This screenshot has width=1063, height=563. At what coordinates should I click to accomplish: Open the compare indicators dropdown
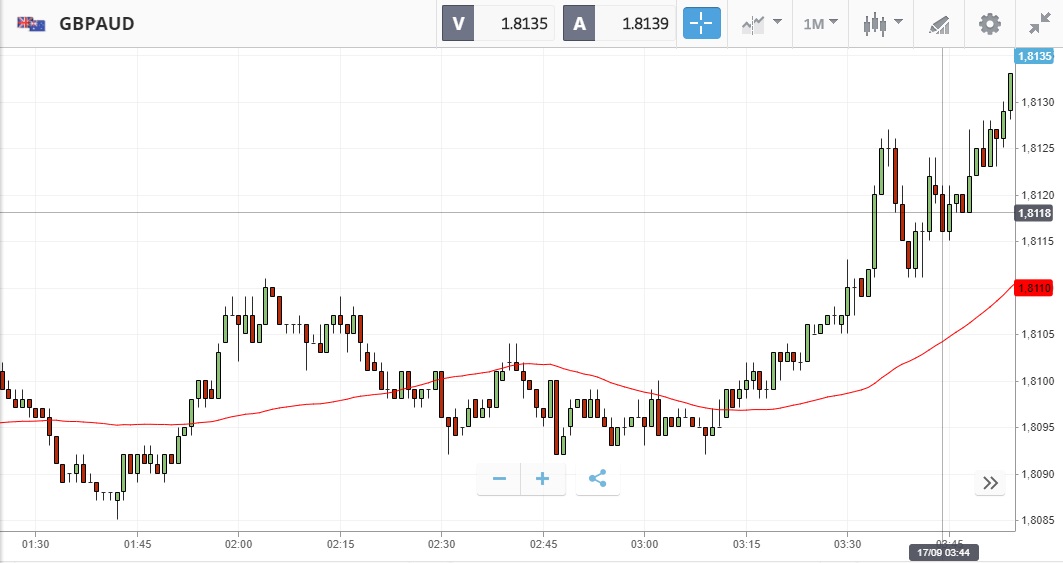[761, 23]
